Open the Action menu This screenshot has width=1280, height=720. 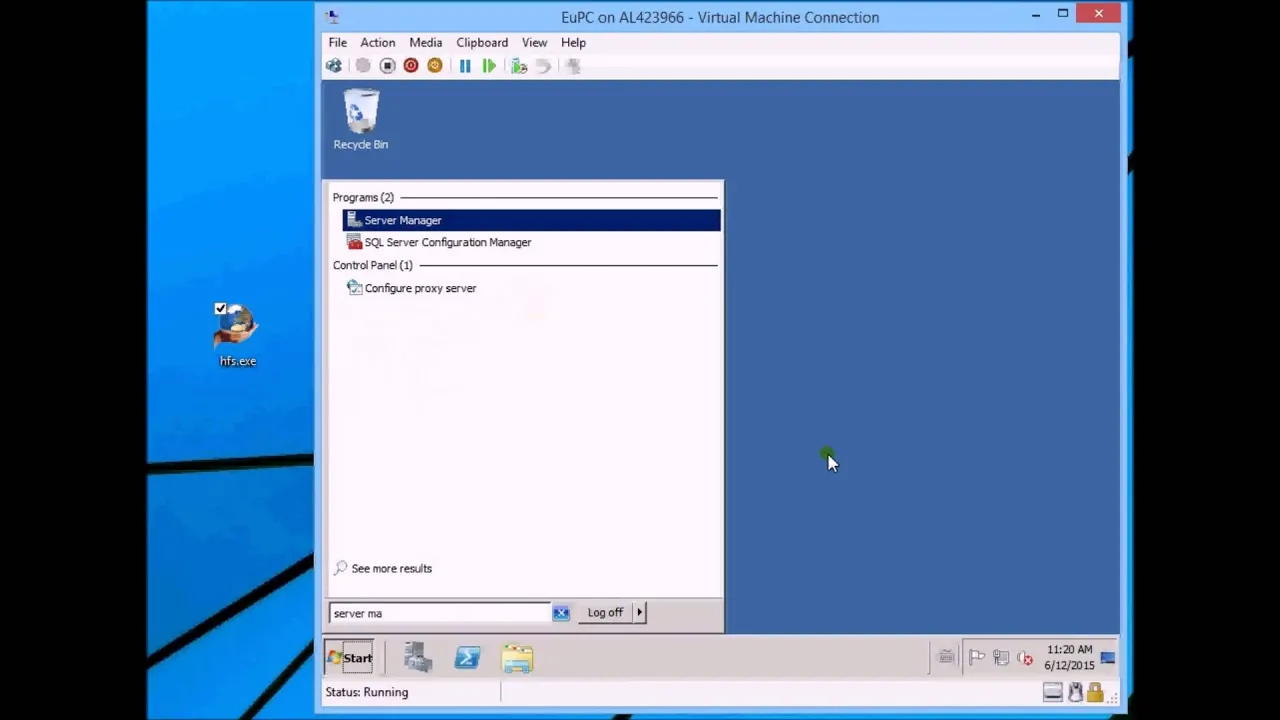(x=378, y=43)
